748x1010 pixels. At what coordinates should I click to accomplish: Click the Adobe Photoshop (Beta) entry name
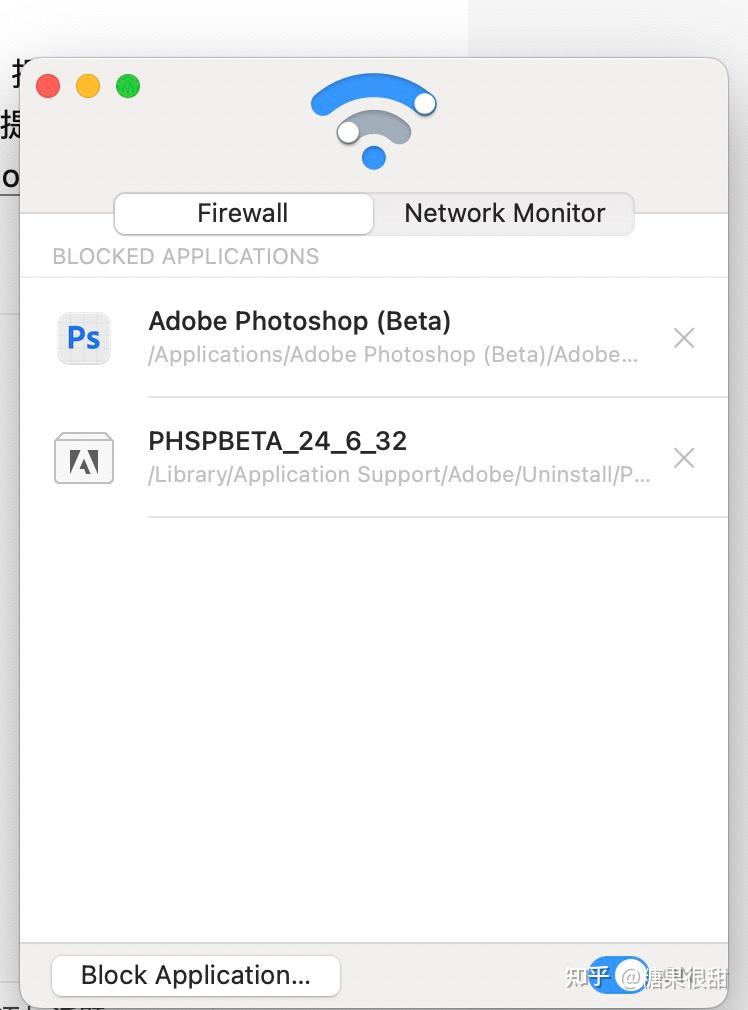pos(299,321)
